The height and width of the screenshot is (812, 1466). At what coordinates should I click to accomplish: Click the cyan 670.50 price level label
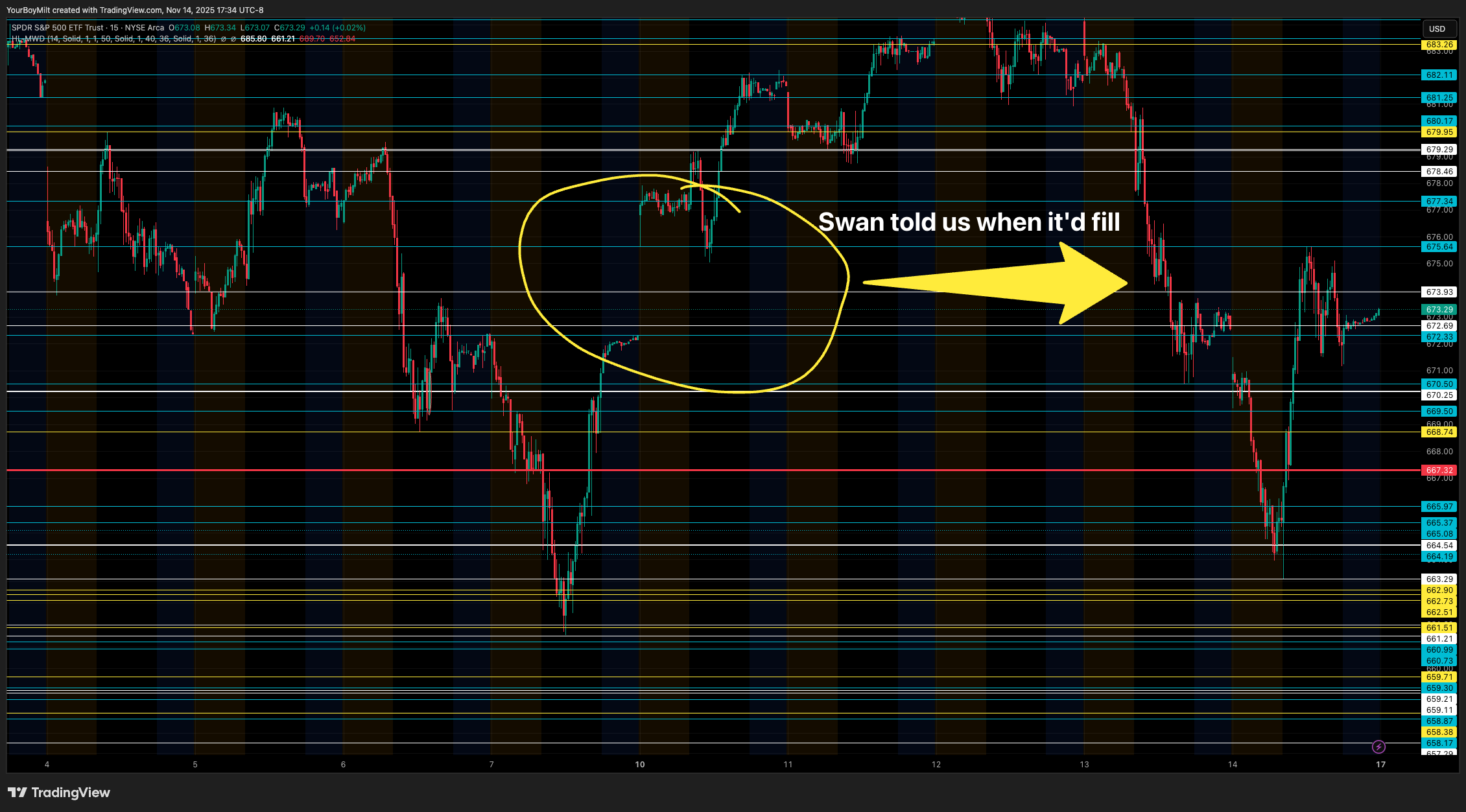pos(1439,384)
